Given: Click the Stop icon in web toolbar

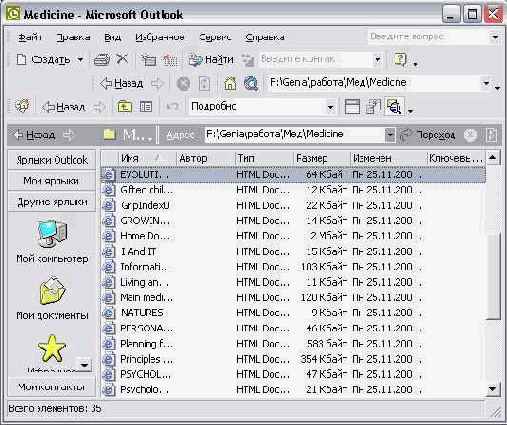Looking at the screenshot, I should [183, 83].
